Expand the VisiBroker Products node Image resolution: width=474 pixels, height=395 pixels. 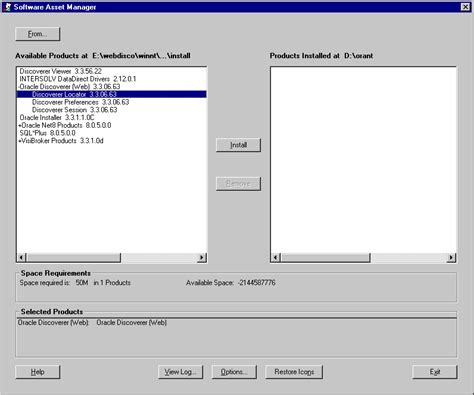pos(20,141)
